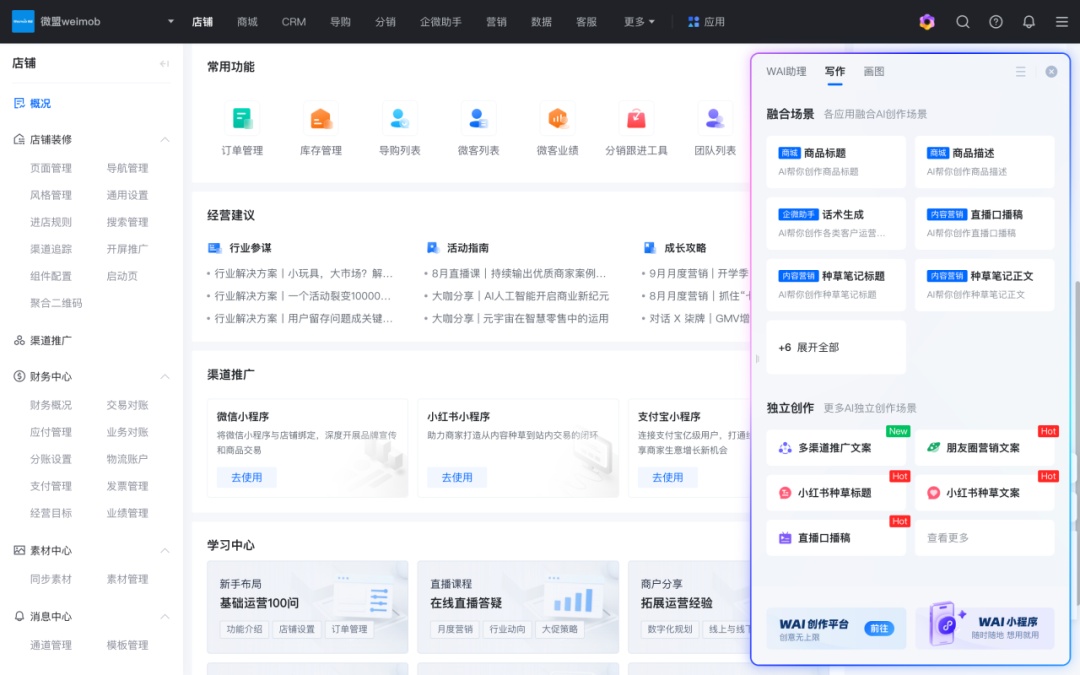Viewport: 1080px width, 675px height.
Task: Click the WAI assistant hexagon icon in header
Action: click(927, 22)
